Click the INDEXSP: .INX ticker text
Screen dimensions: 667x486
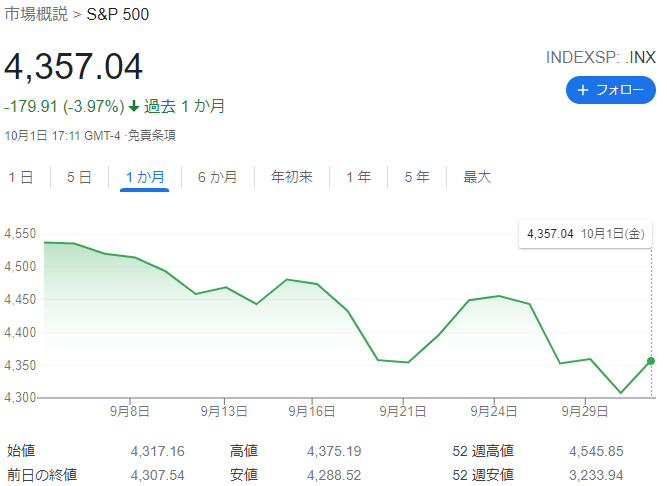(601, 57)
